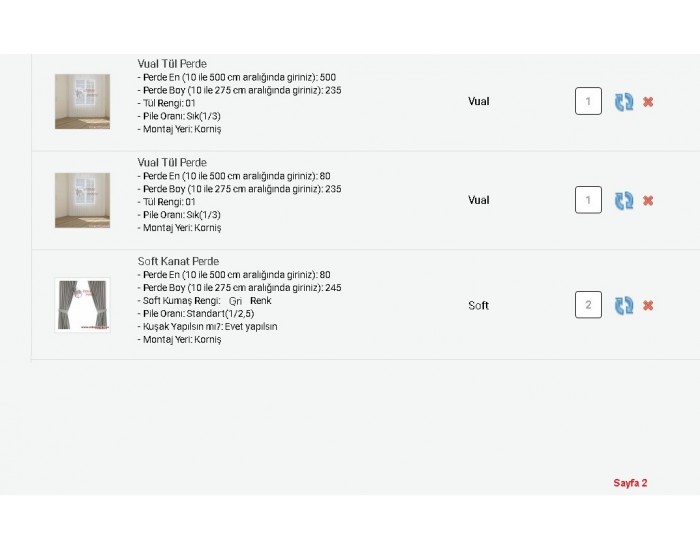Open the Soft Kanat Perde product link

[178, 261]
